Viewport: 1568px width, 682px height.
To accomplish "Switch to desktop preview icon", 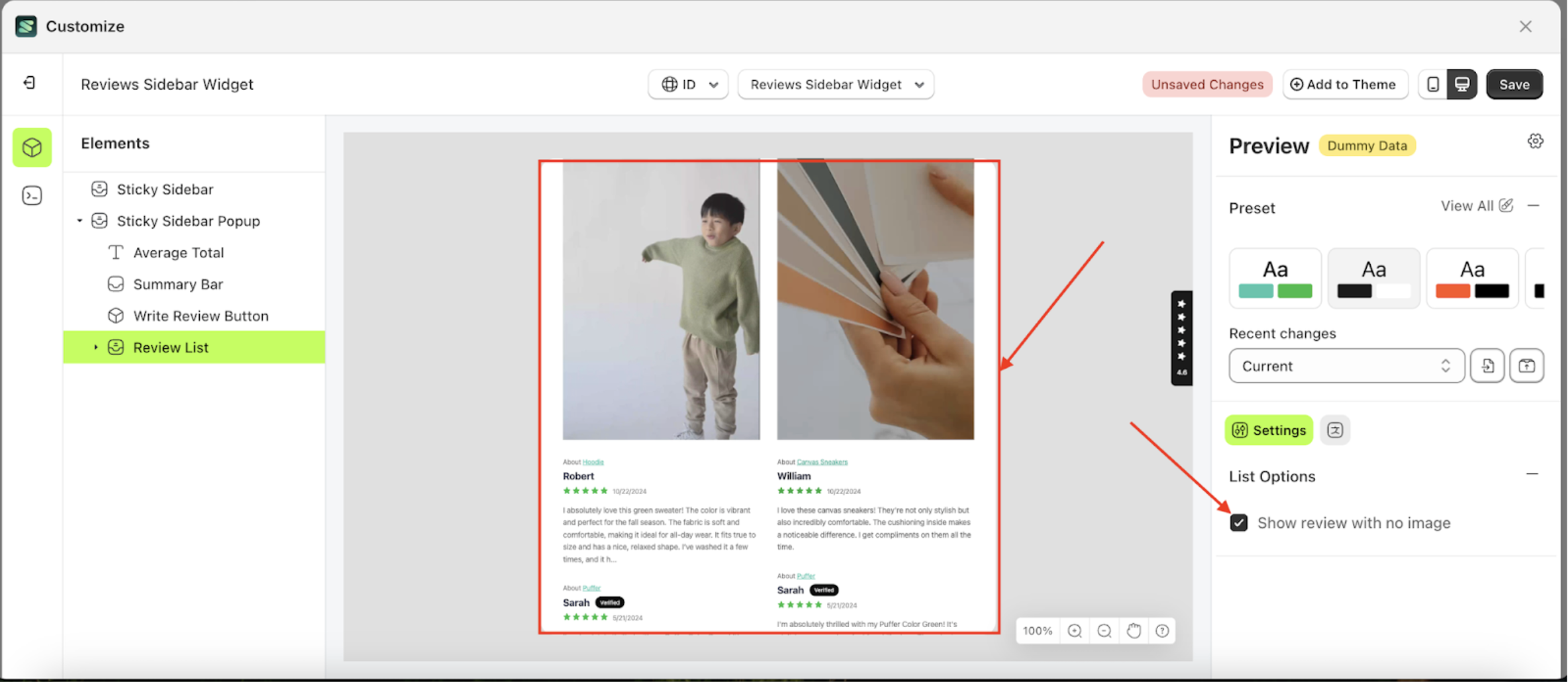I will tap(1462, 85).
